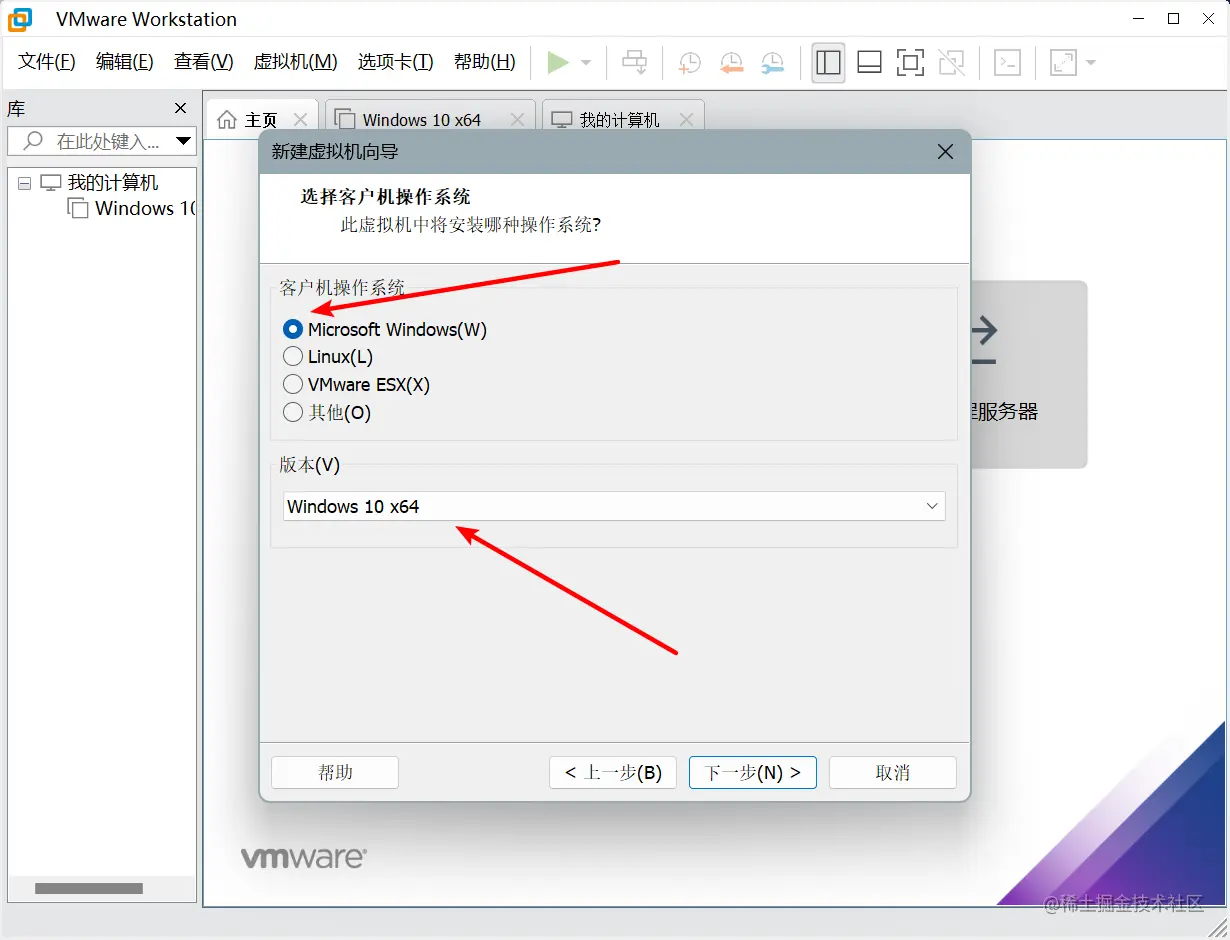Viewport: 1230px width, 940px height.
Task: Click the console view icon
Action: coord(1007,63)
